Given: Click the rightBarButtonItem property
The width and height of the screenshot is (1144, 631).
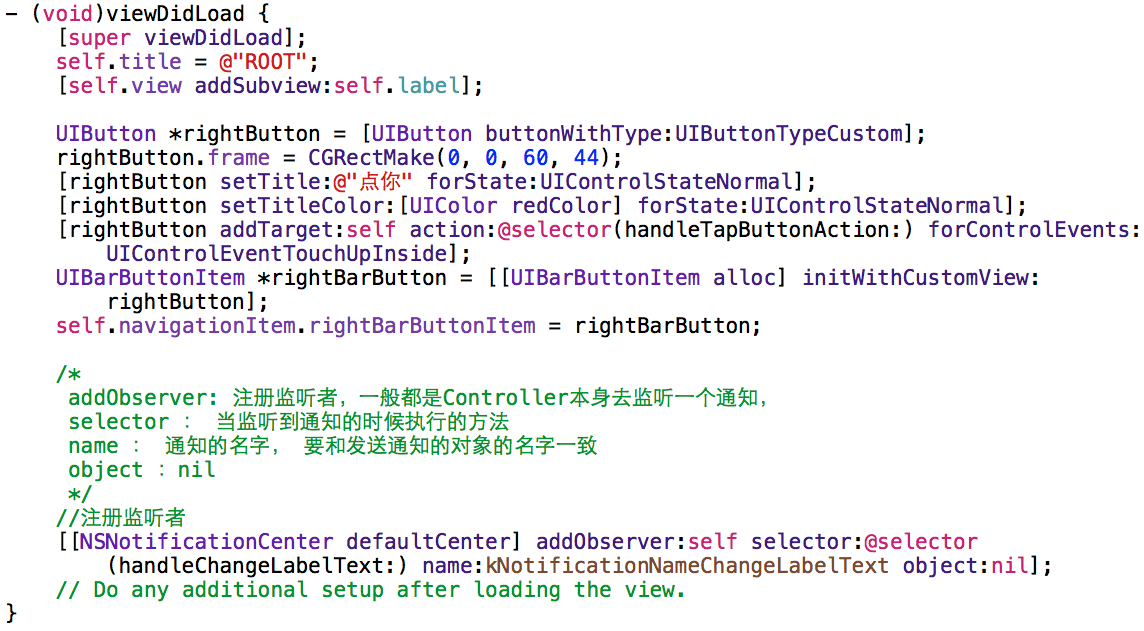Looking at the screenshot, I should pos(427,326).
